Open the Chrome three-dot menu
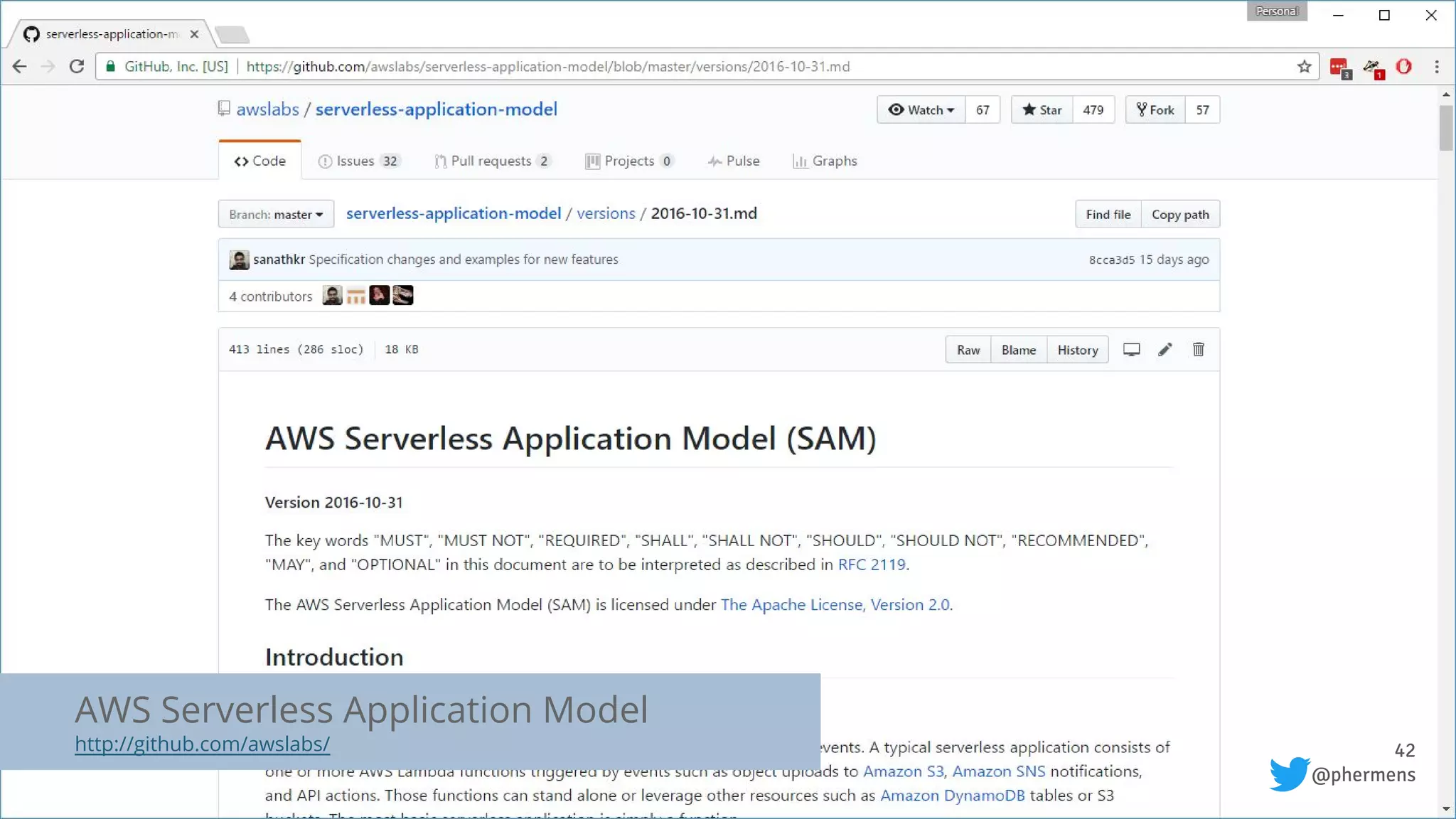The height and width of the screenshot is (819, 1456). tap(1437, 67)
